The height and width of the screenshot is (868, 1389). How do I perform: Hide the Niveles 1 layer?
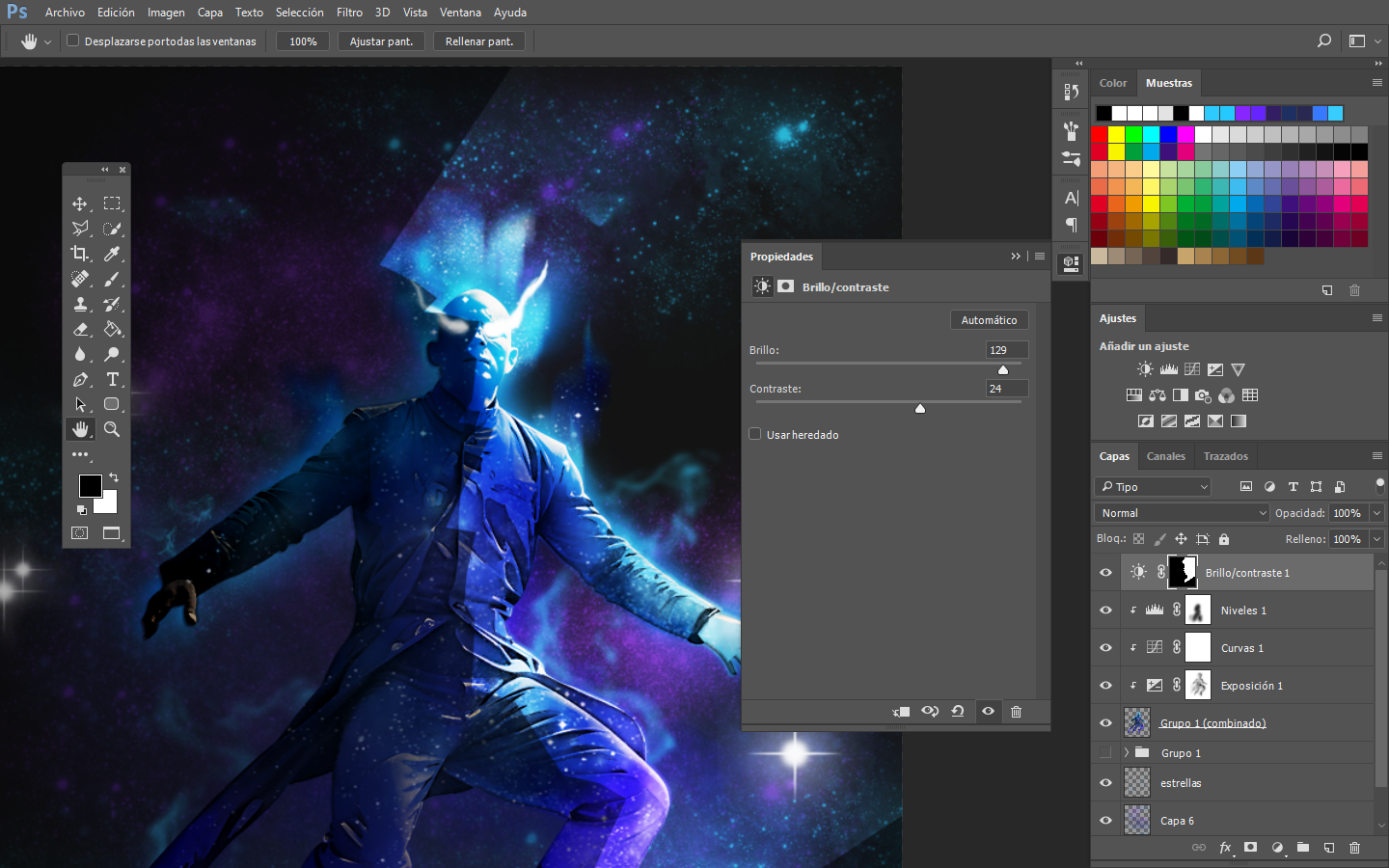click(x=1105, y=610)
